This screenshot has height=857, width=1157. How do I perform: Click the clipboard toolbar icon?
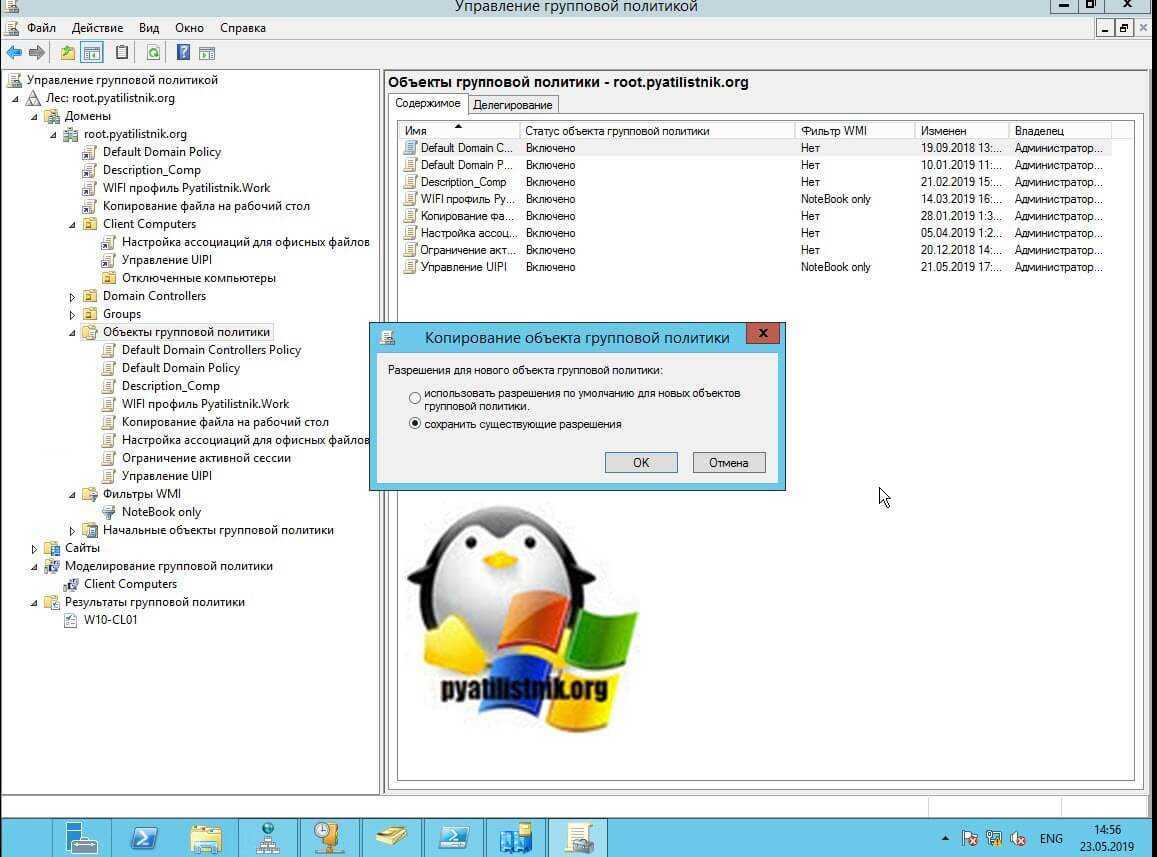pyautogui.click(x=122, y=52)
